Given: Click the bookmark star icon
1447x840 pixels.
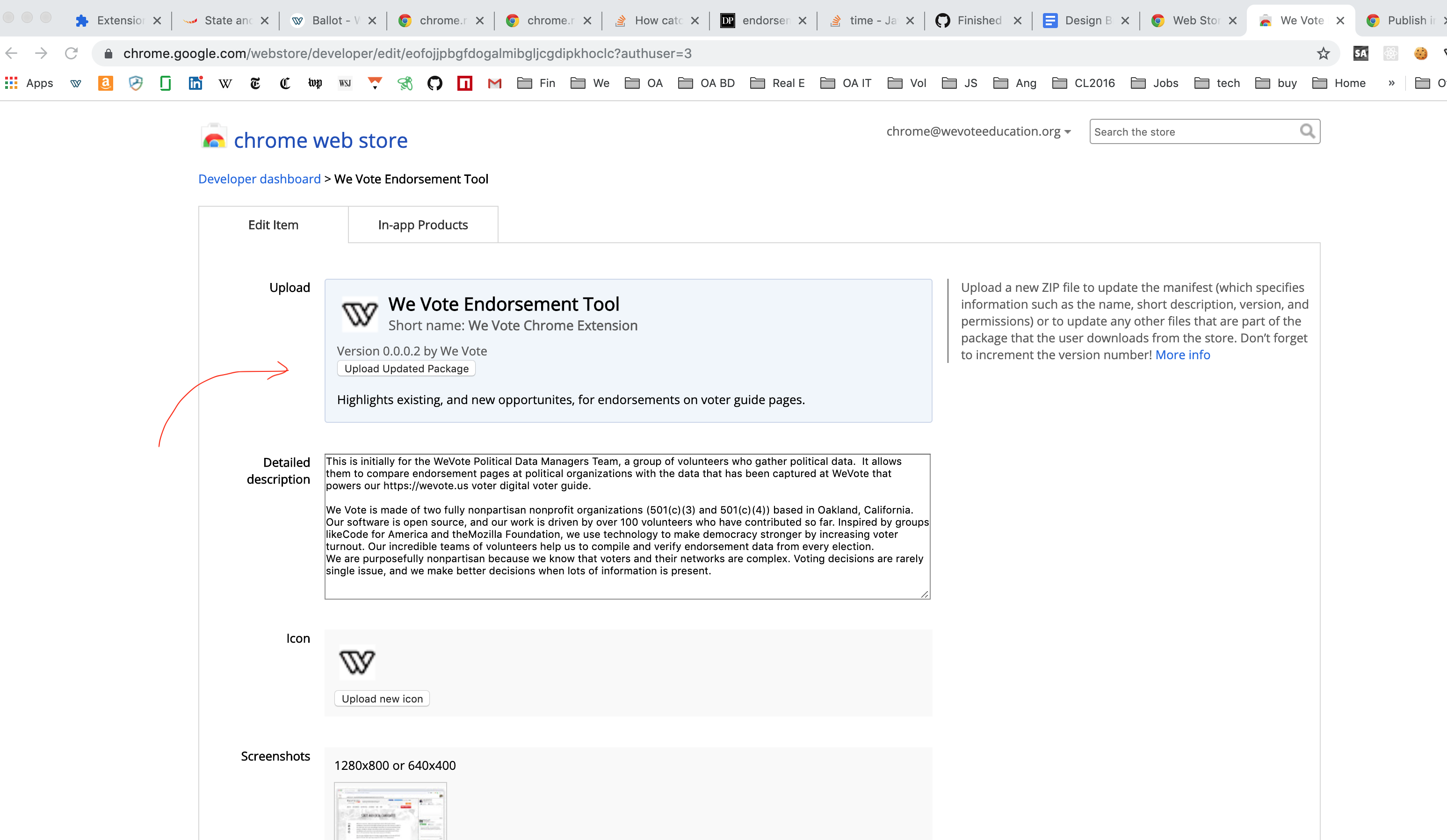Looking at the screenshot, I should [1323, 53].
